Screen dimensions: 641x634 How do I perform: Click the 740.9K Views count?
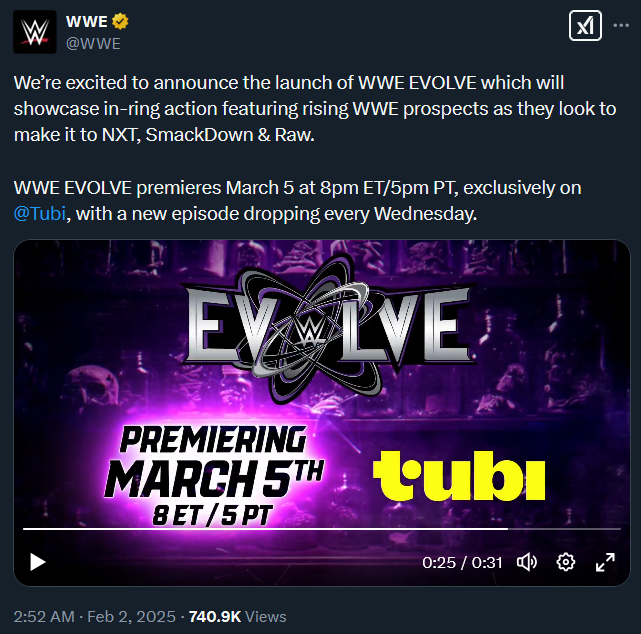tap(238, 616)
